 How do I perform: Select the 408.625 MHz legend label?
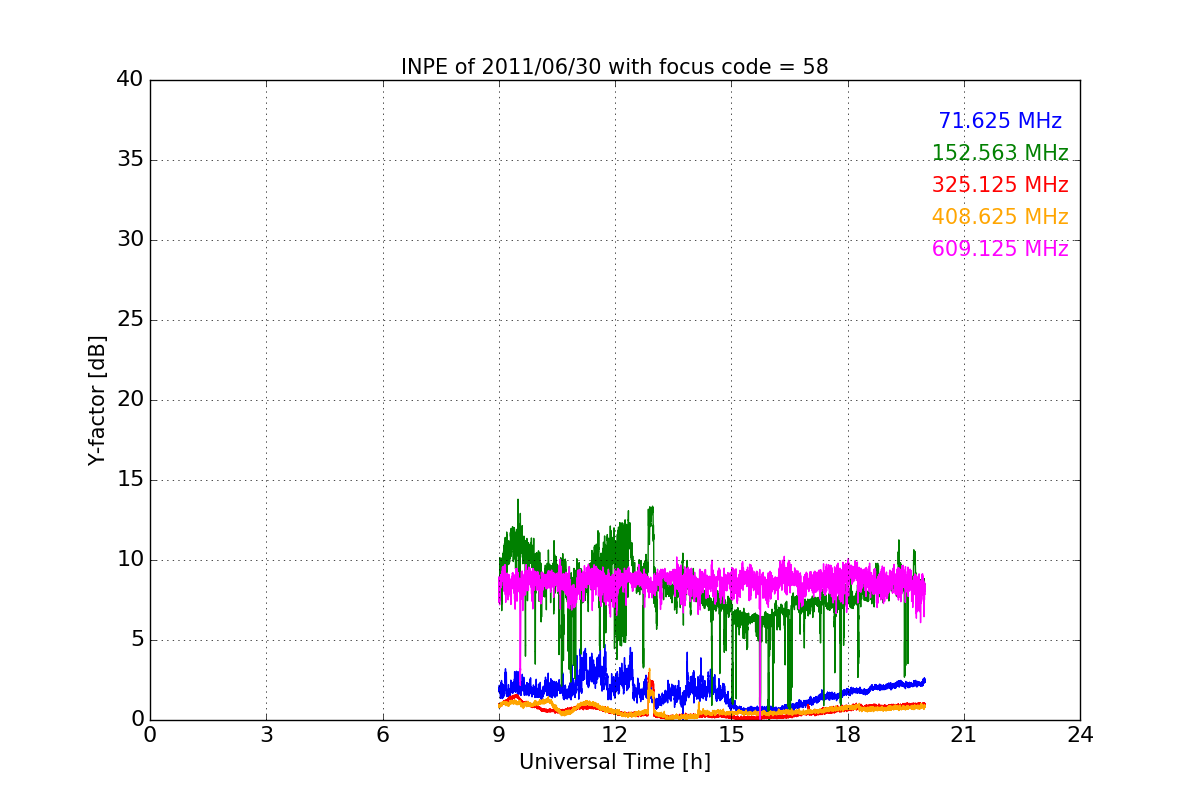pos(1000,217)
